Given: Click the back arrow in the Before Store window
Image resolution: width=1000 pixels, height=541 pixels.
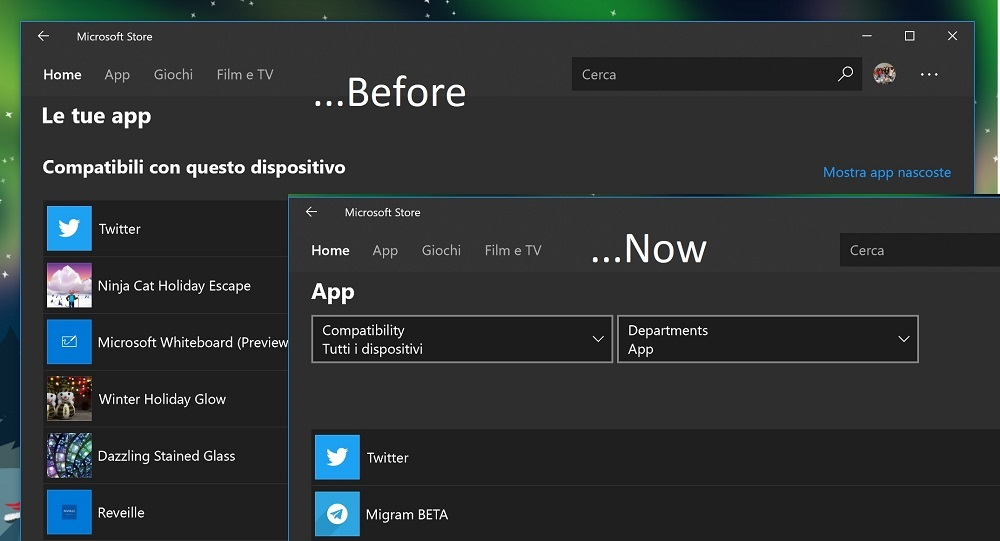Looking at the screenshot, I should click(43, 36).
